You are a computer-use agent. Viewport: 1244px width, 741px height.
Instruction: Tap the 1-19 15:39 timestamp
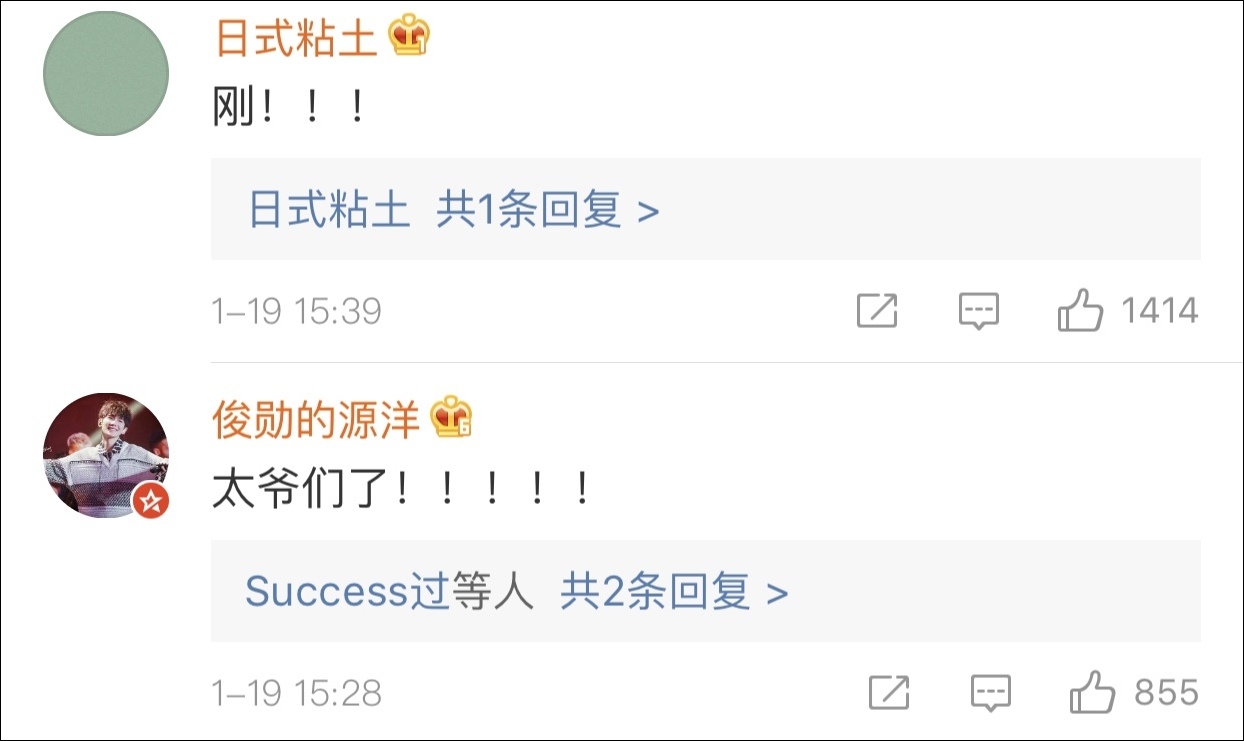click(297, 311)
